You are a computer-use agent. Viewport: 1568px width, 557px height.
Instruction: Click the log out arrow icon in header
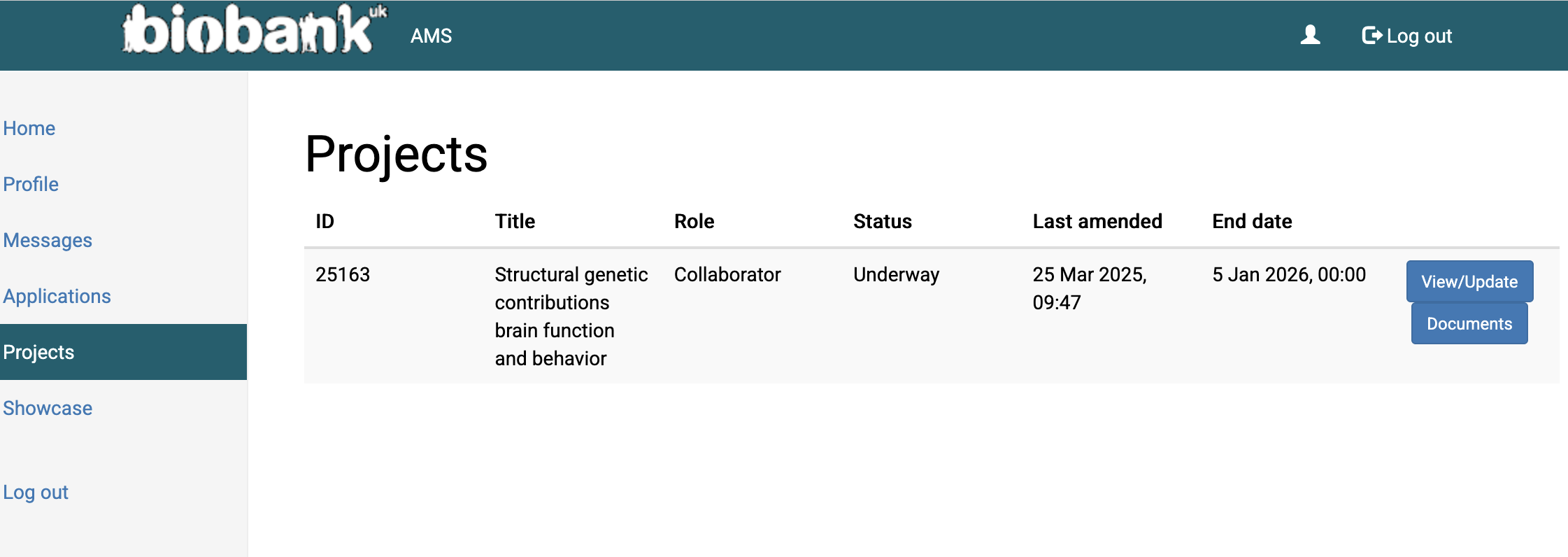click(1372, 35)
